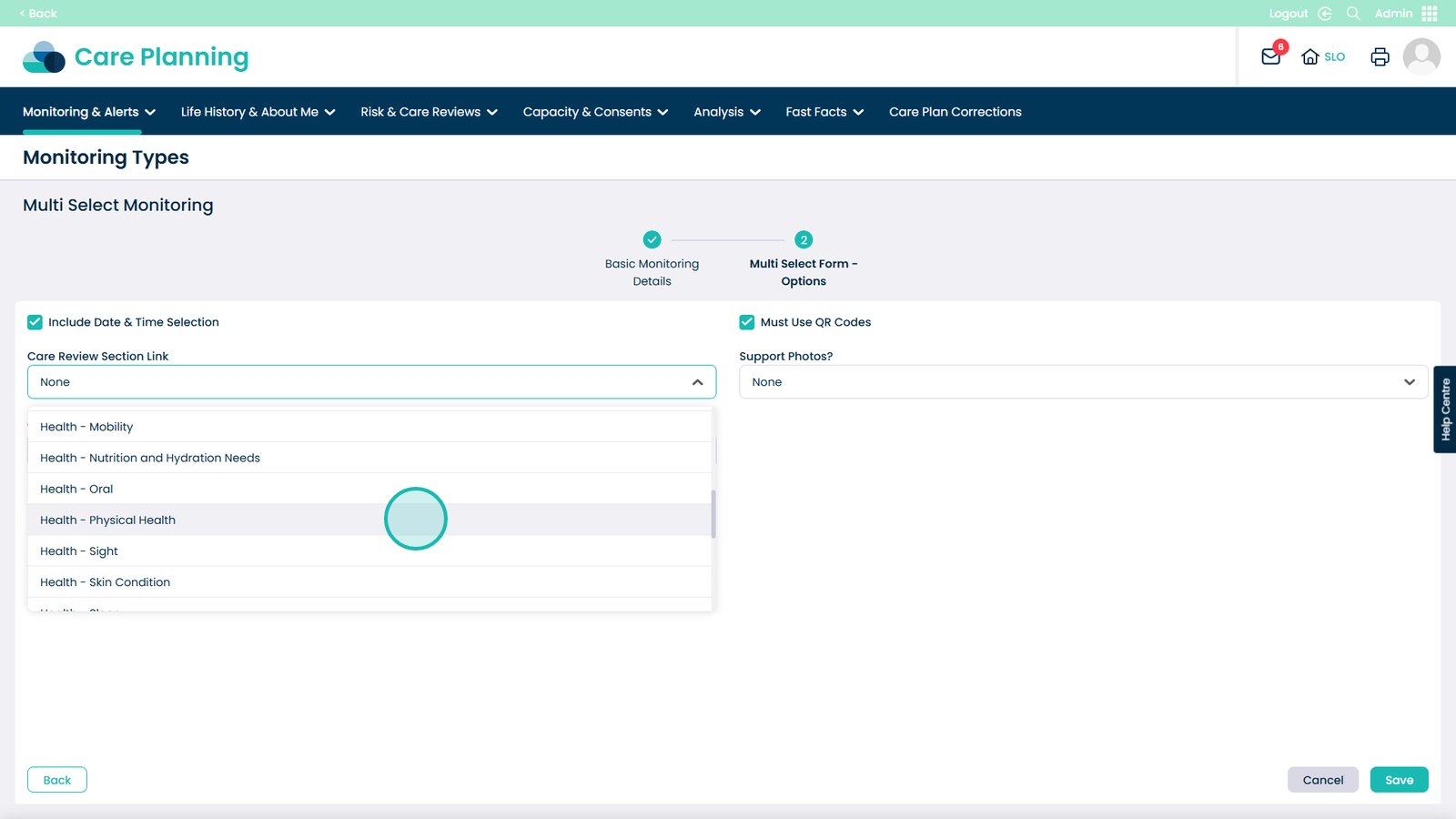1456x819 pixels.
Task: Click the Cancel button
Action: 1322,780
